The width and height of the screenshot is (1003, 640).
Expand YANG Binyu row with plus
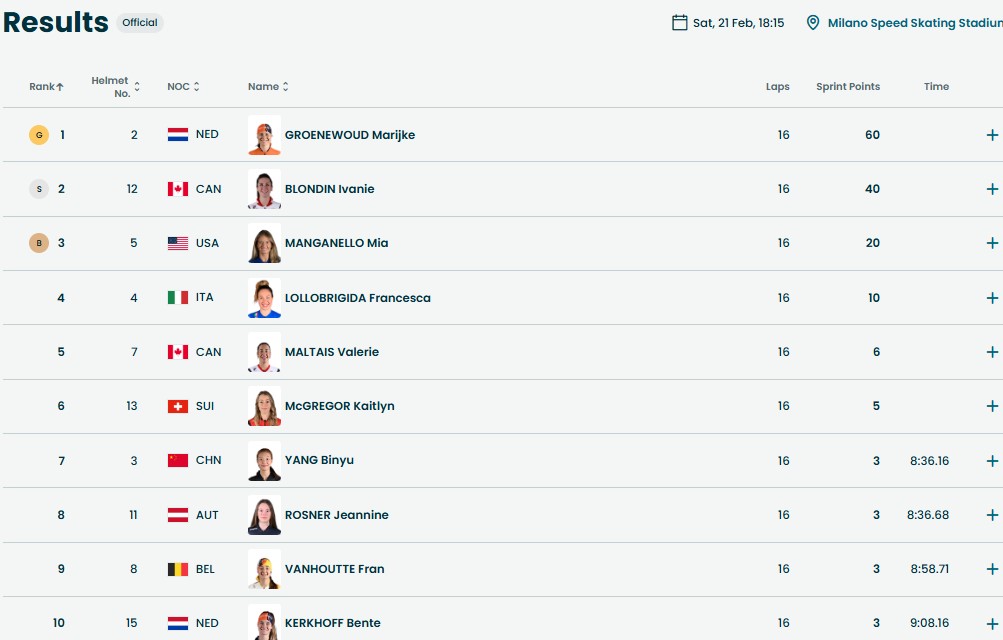tap(992, 461)
